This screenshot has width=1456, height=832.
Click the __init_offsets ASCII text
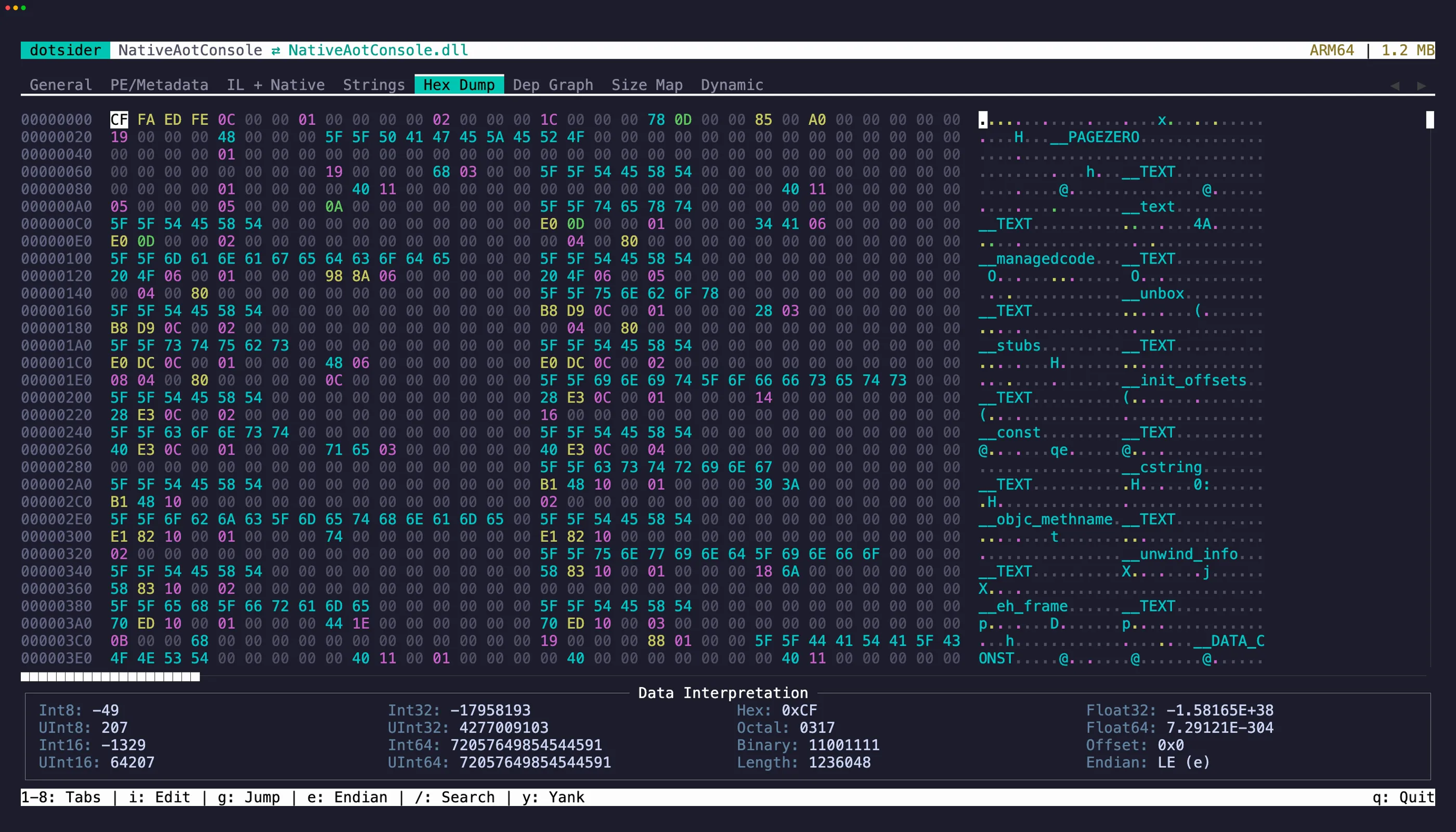pyautogui.click(x=1184, y=381)
